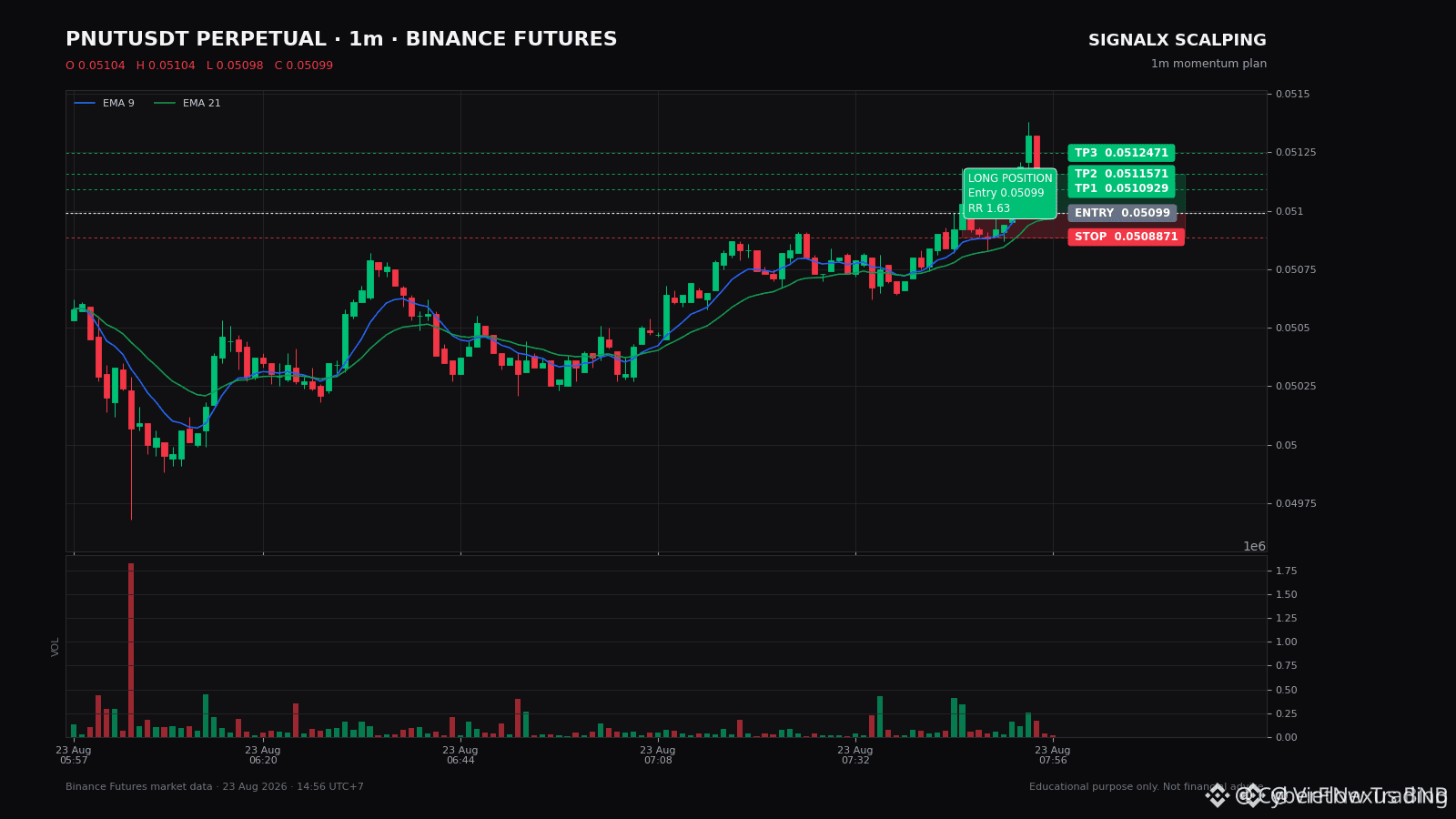Click the TP1 0.0510929 price tag
The image size is (1456, 819).
pyautogui.click(x=1121, y=188)
